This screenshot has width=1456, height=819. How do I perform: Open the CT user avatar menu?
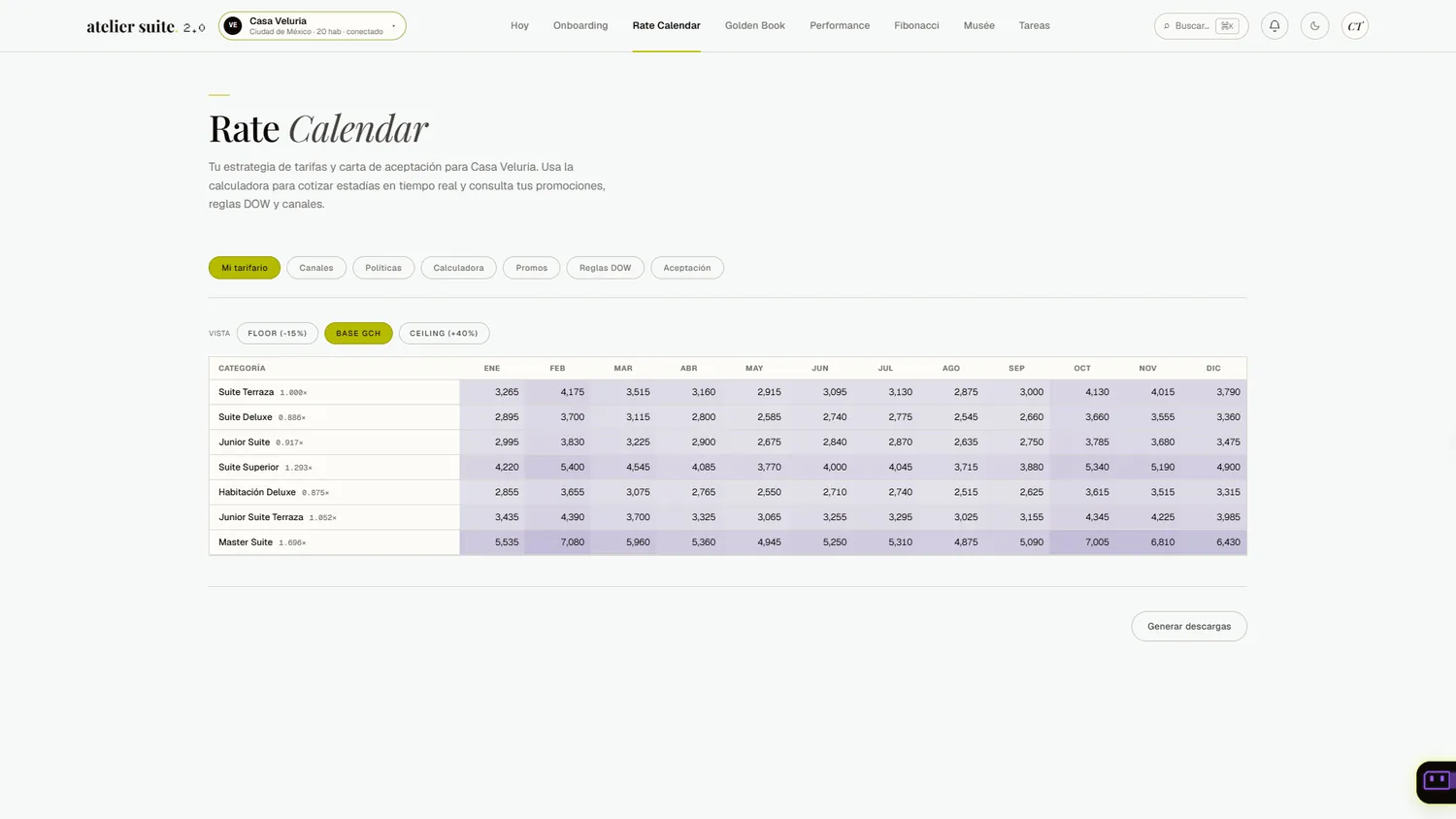(x=1355, y=26)
